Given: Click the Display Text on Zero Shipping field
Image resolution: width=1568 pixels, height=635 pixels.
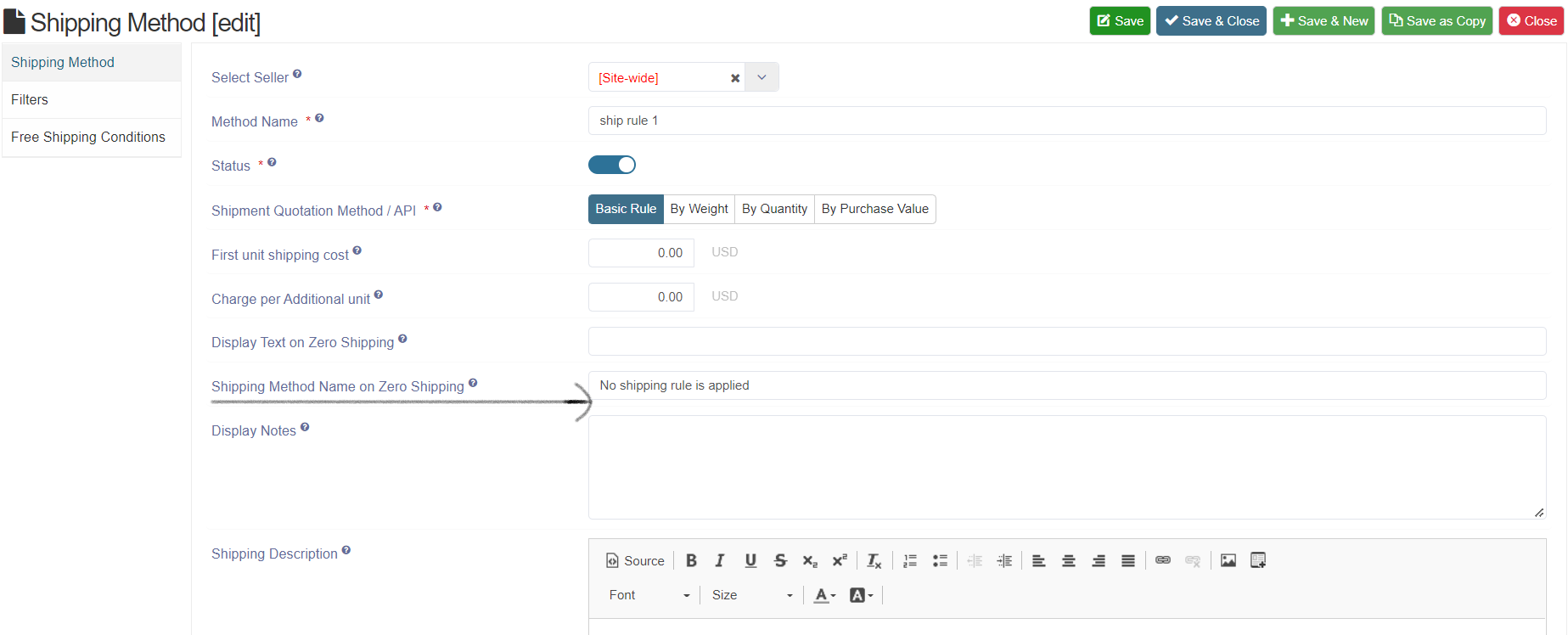Looking at the screenshot, I should (x=1066, y=341).
